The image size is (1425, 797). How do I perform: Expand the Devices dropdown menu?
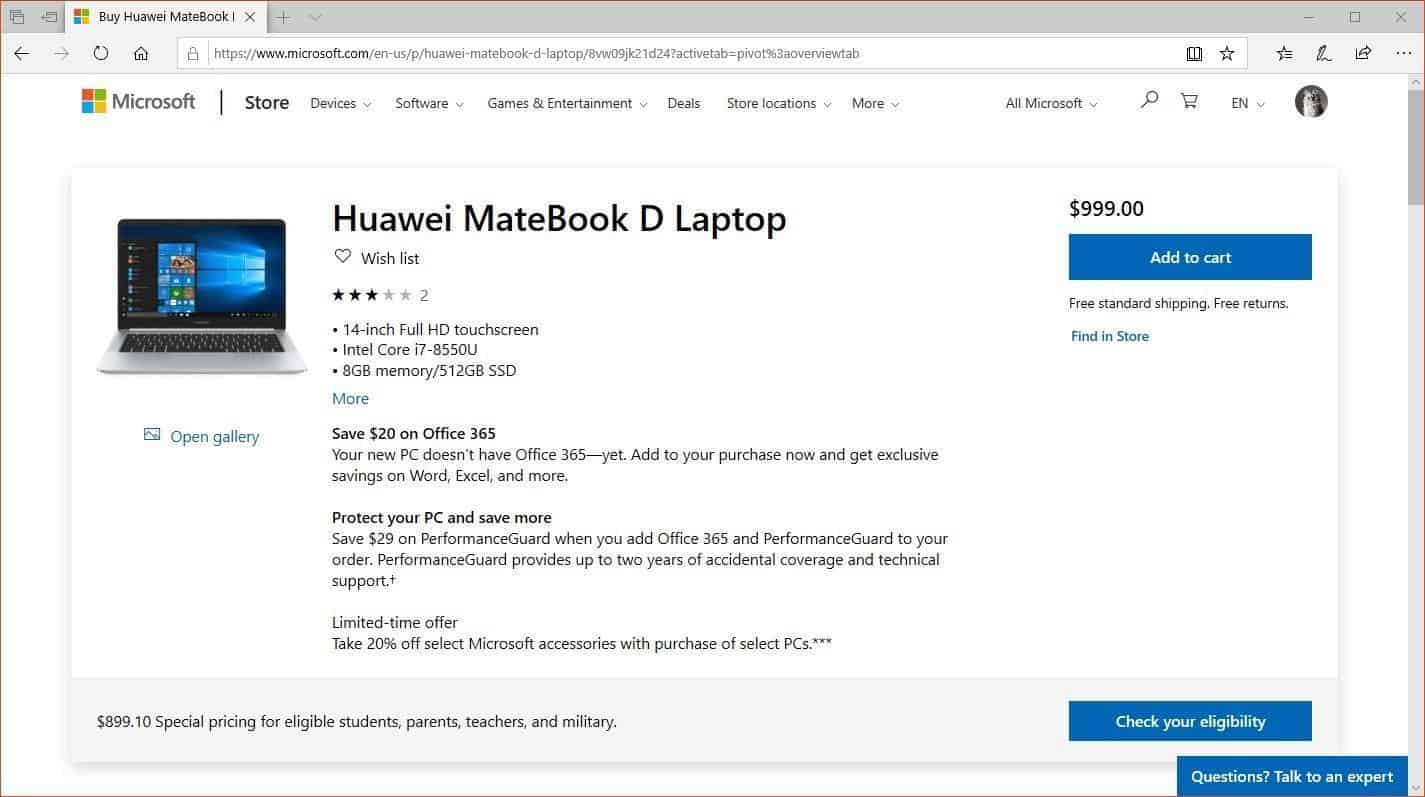tap(340, 103)
